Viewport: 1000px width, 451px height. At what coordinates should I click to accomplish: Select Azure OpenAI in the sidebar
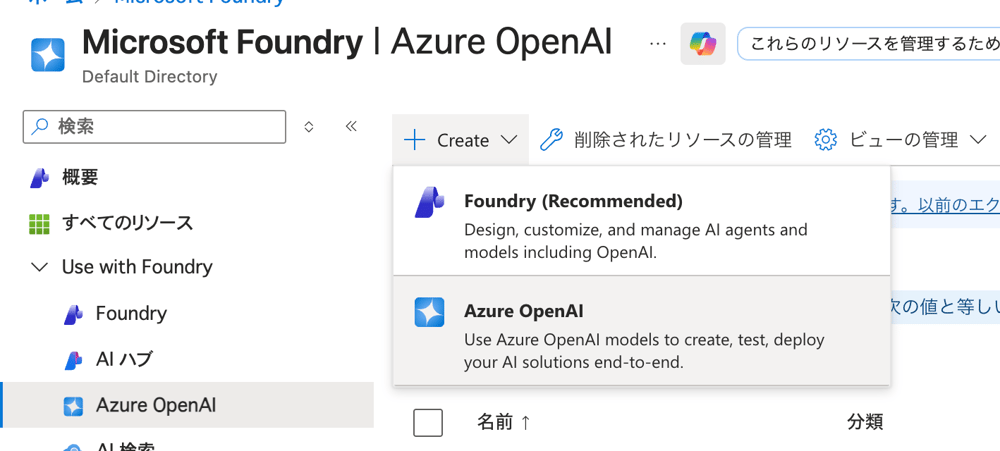pyautogui.click(x=155, y=405)
